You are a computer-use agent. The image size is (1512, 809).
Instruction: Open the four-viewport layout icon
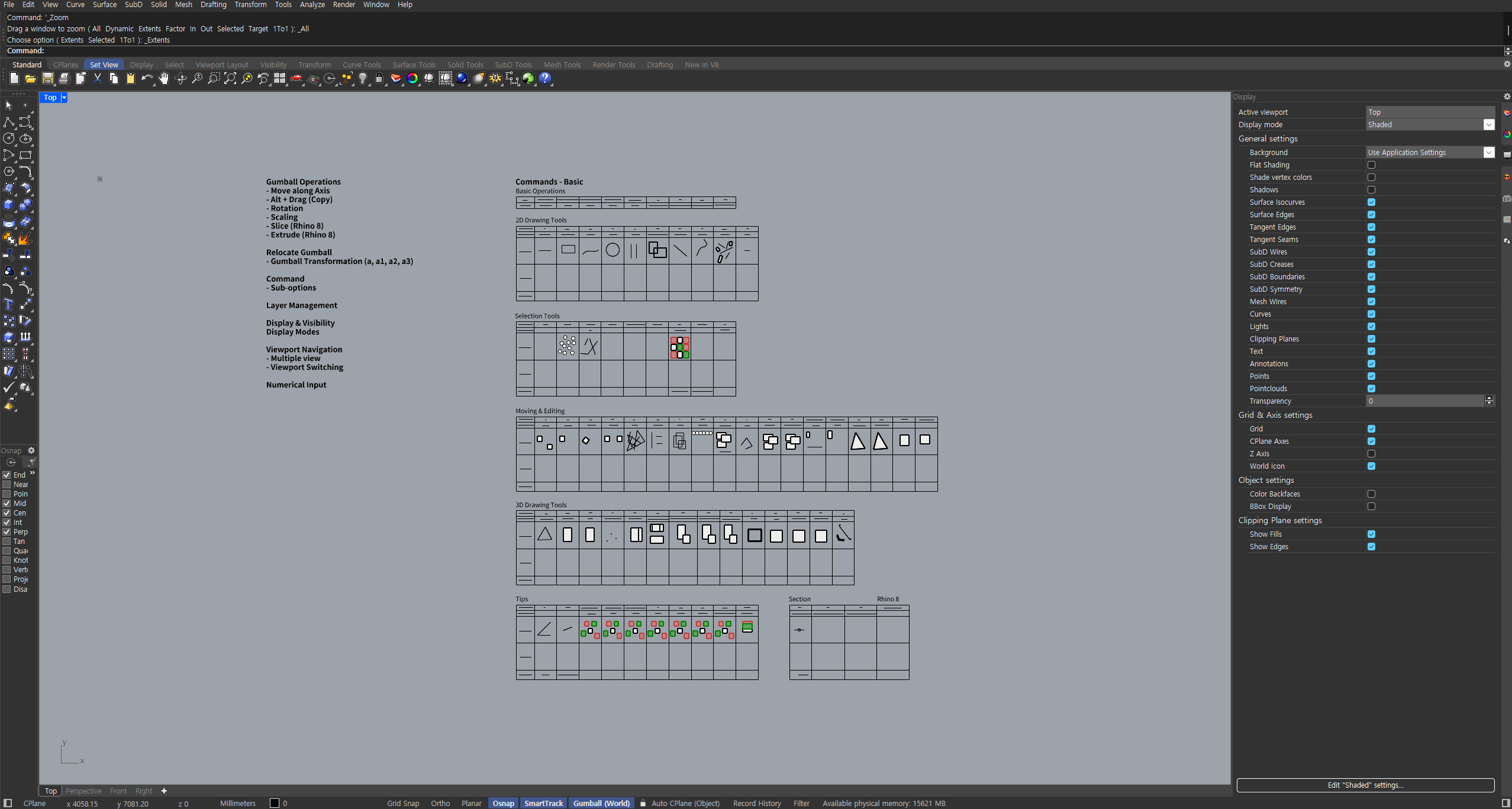(279, 78)
